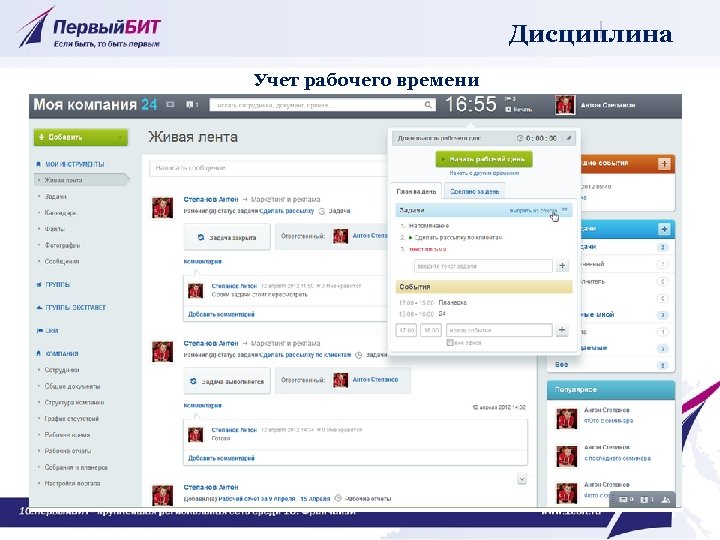Click the search magnifier icon in header
This screenshot has height=540, width=720.
click(x=428, y=105)
